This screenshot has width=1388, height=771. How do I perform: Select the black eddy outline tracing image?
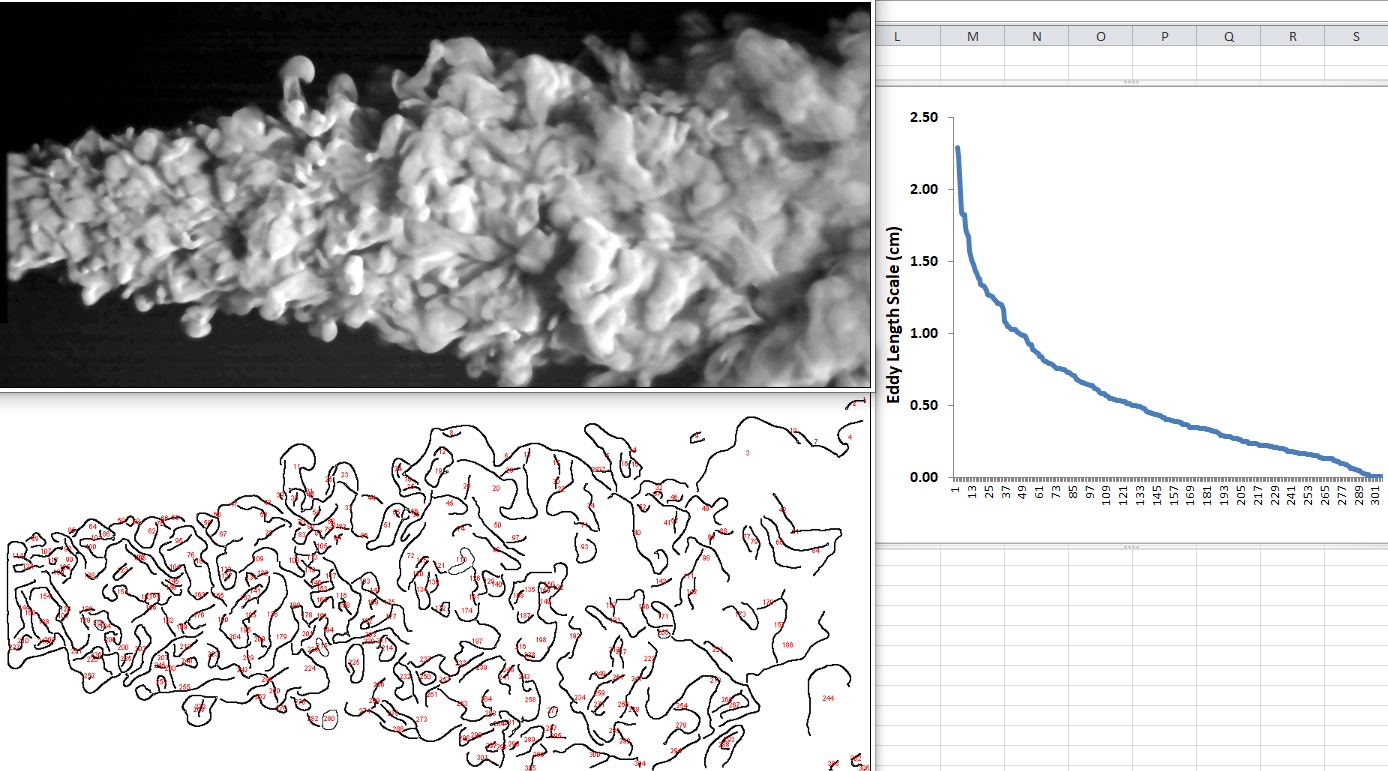pos(435,590)
